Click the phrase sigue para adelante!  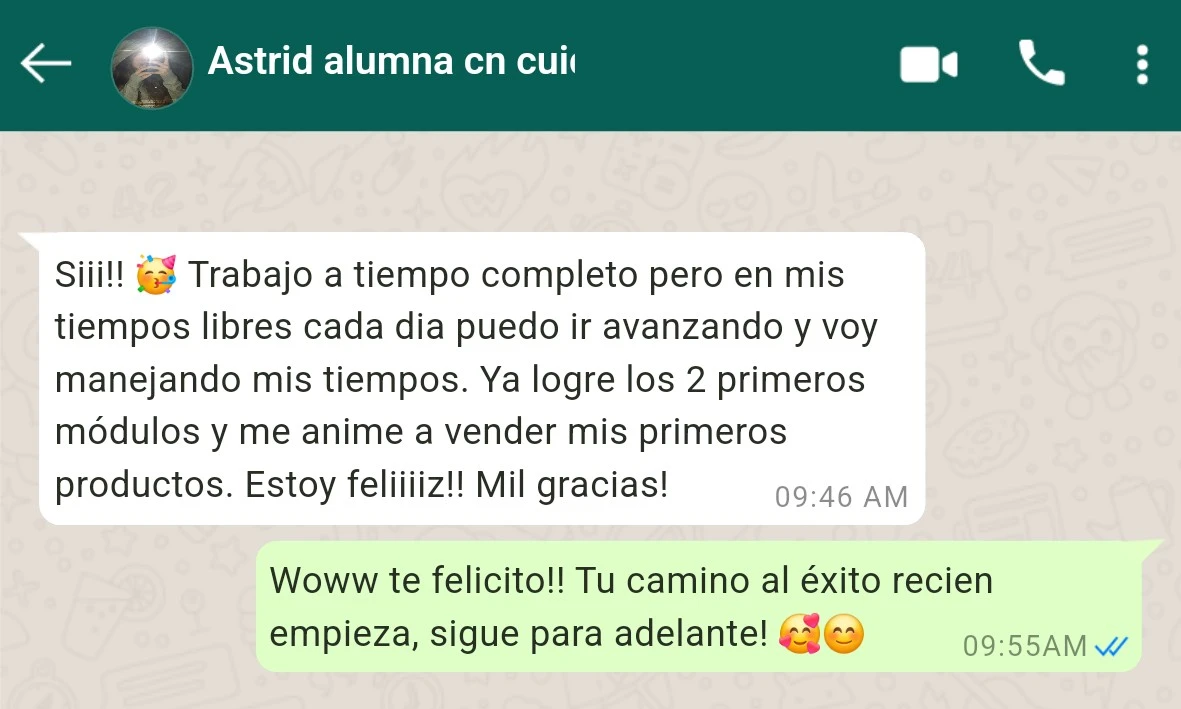[599, 634]
